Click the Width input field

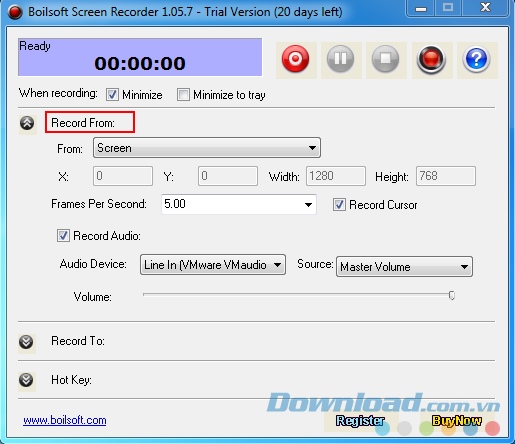click(336, 176)
